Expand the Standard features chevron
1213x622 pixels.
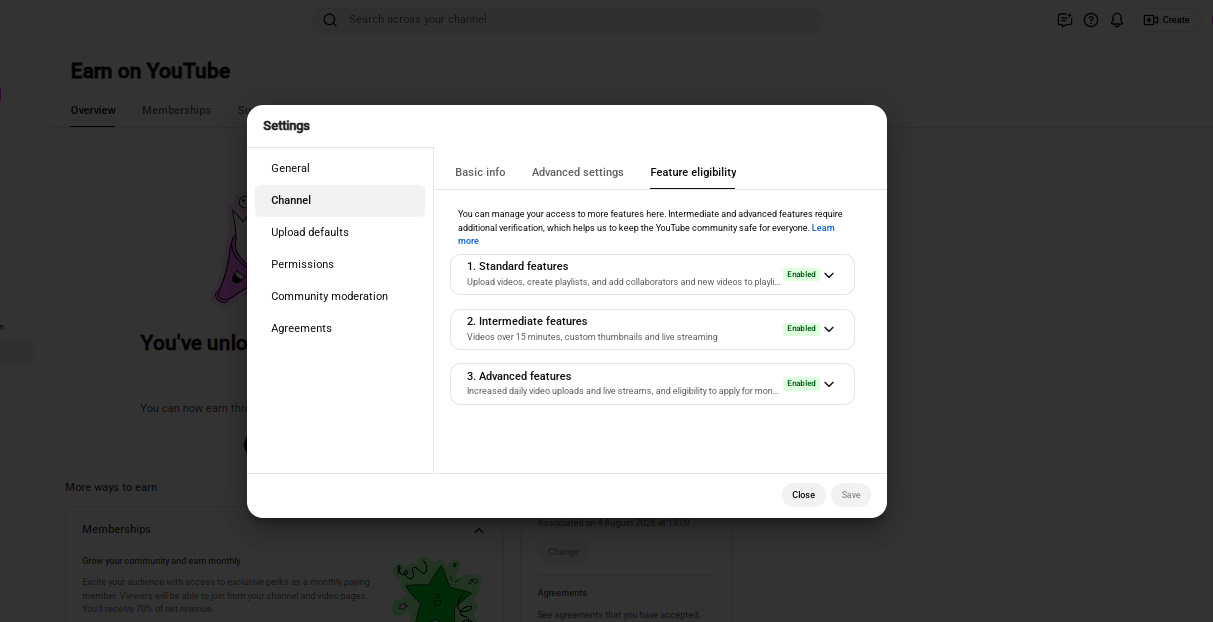[x=829, y=275]
